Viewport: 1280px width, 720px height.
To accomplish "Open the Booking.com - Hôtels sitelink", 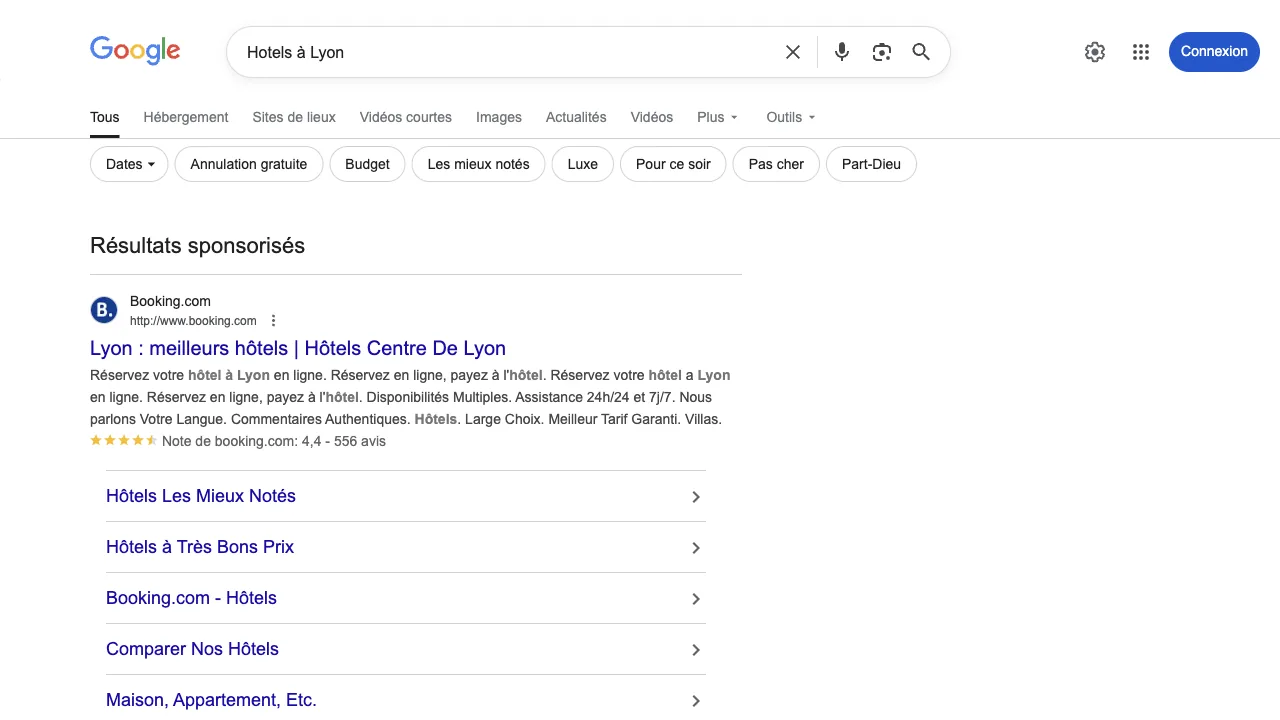I will coord(191,598).
